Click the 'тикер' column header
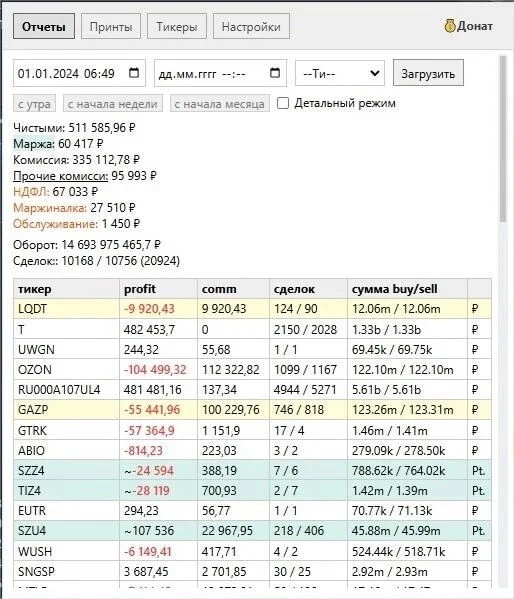Image resolution: width=514 pixels, height=599 pixels. pos(66,289)
